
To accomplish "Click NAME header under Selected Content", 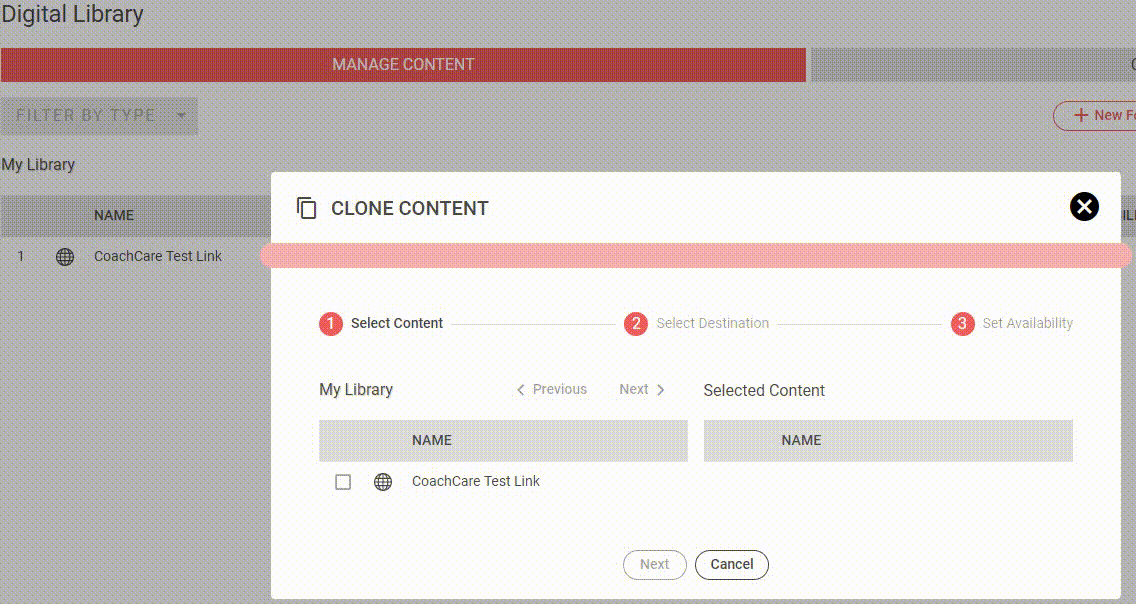I will (801, 441).
